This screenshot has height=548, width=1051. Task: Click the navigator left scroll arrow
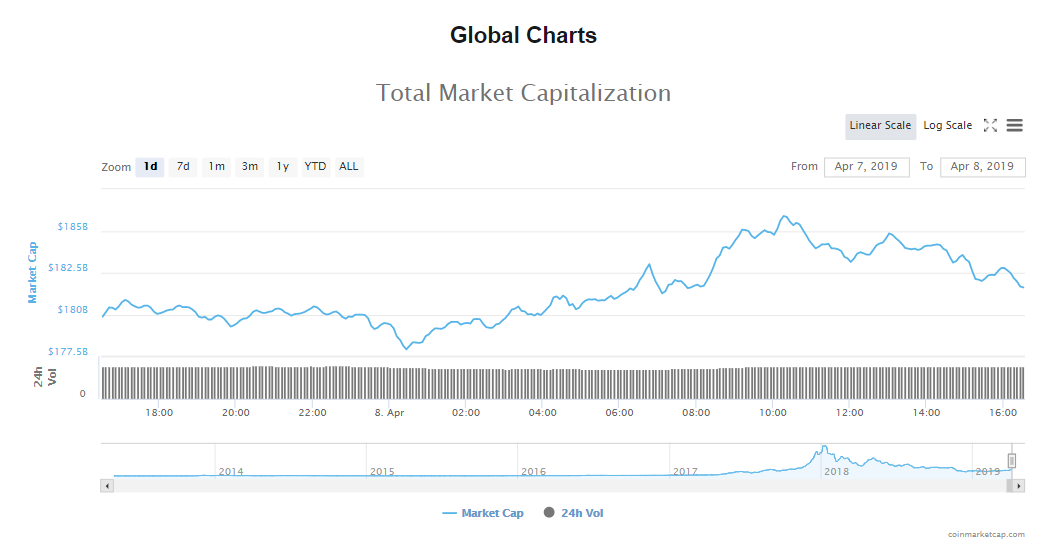click(107, 485)
